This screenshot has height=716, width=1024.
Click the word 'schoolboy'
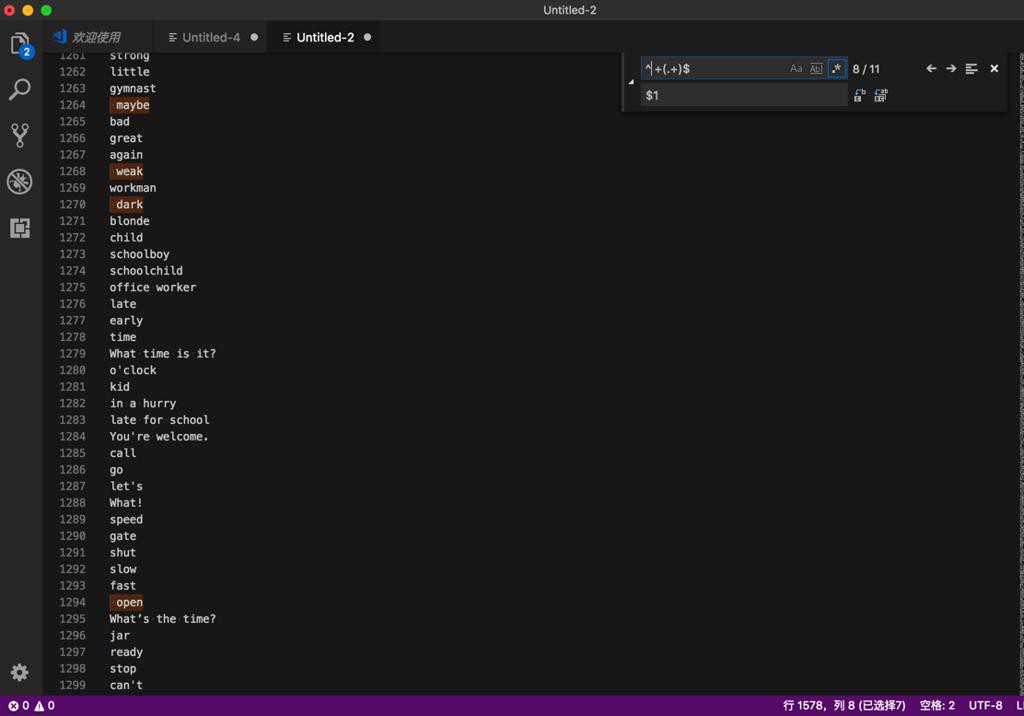(139, 254)
